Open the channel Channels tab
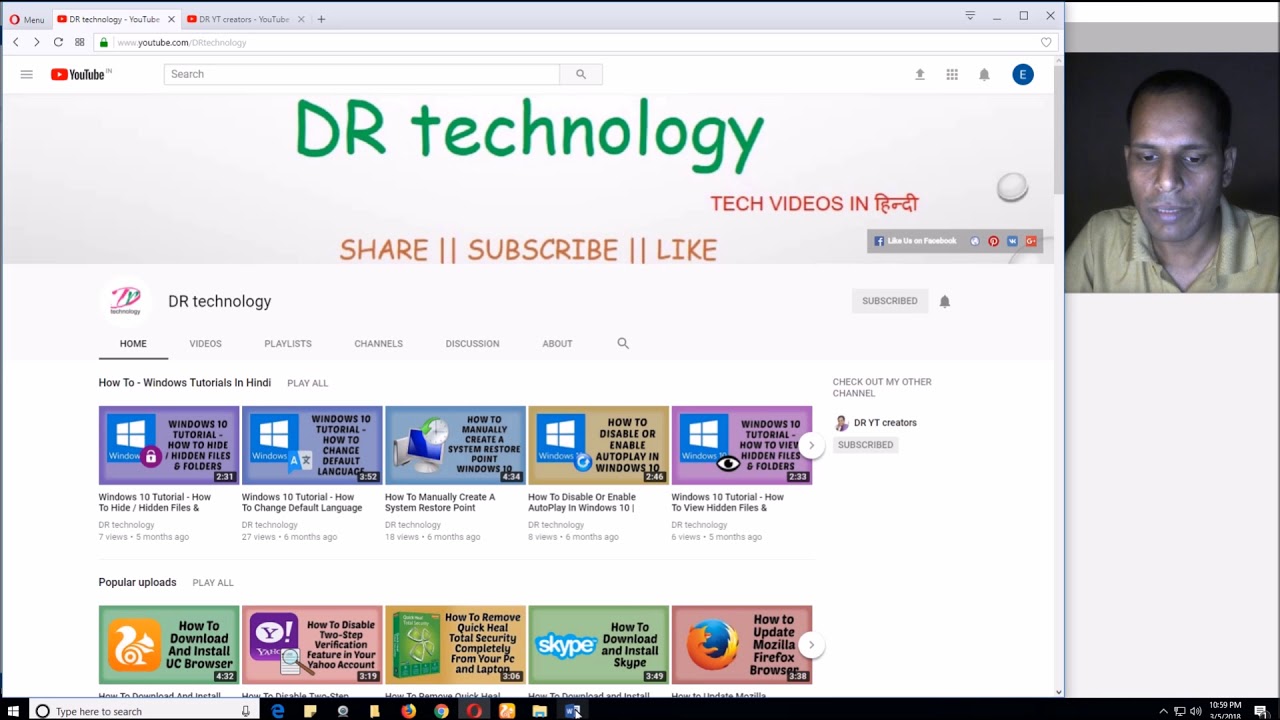 (x=378, y=343)
